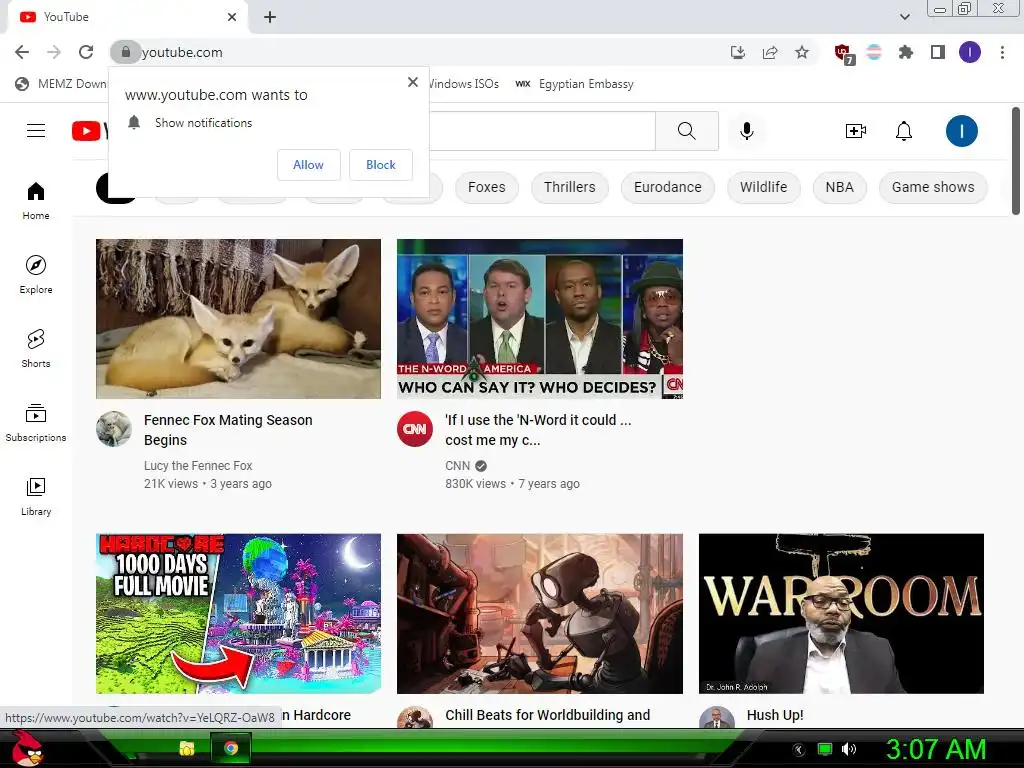Open the Create video camera icon

(856, 131)
